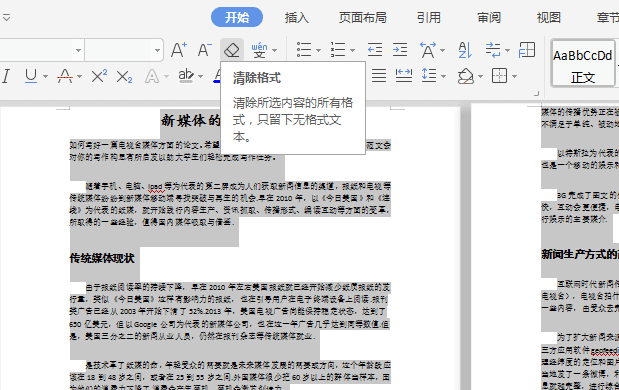Switch to the 插入 tab

(x=296, y=17)
